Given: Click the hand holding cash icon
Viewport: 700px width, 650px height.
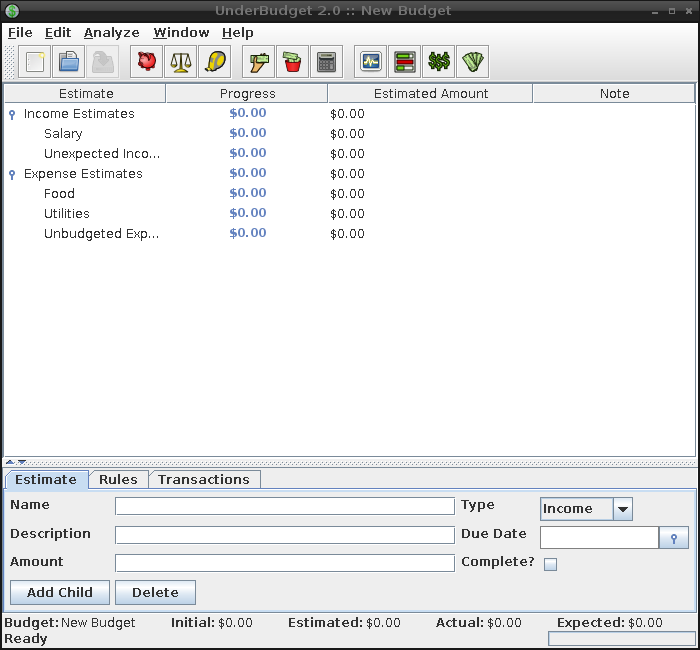Looking at the screenshot, I should tap(258, 62).
